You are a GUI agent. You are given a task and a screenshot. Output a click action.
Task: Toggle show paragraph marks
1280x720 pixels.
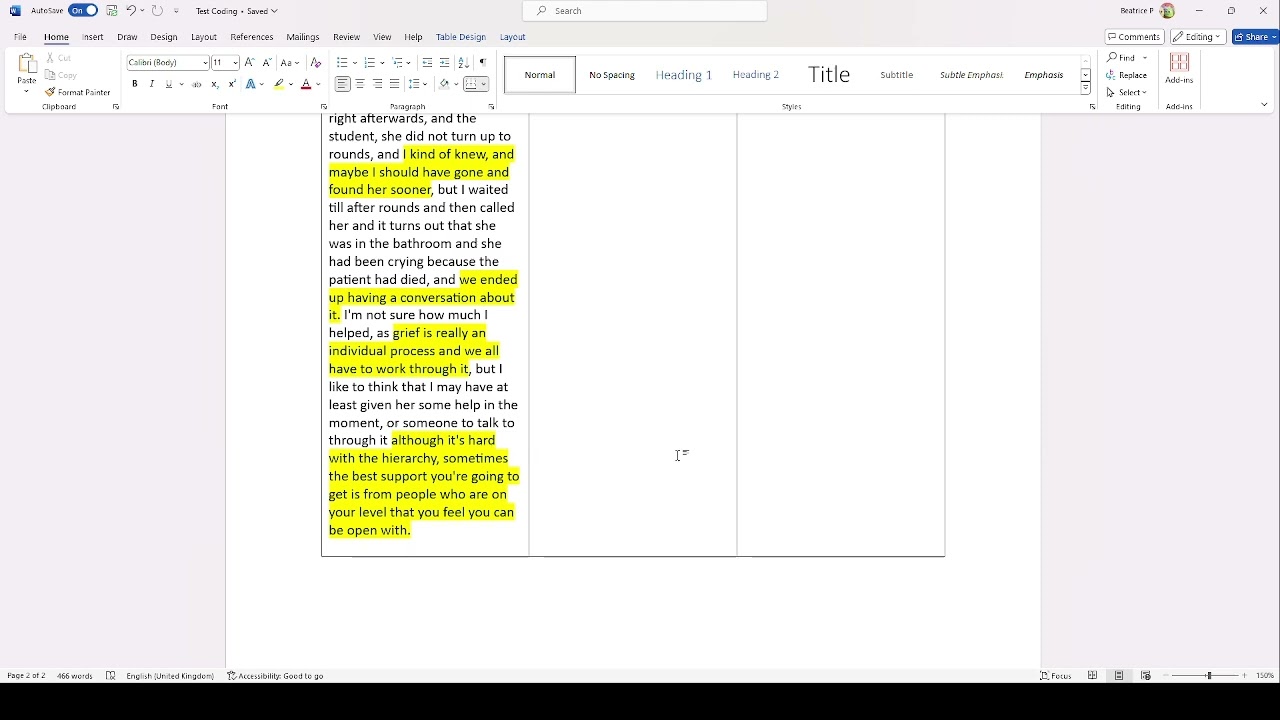pyautogui.click(x=482, y=63)
